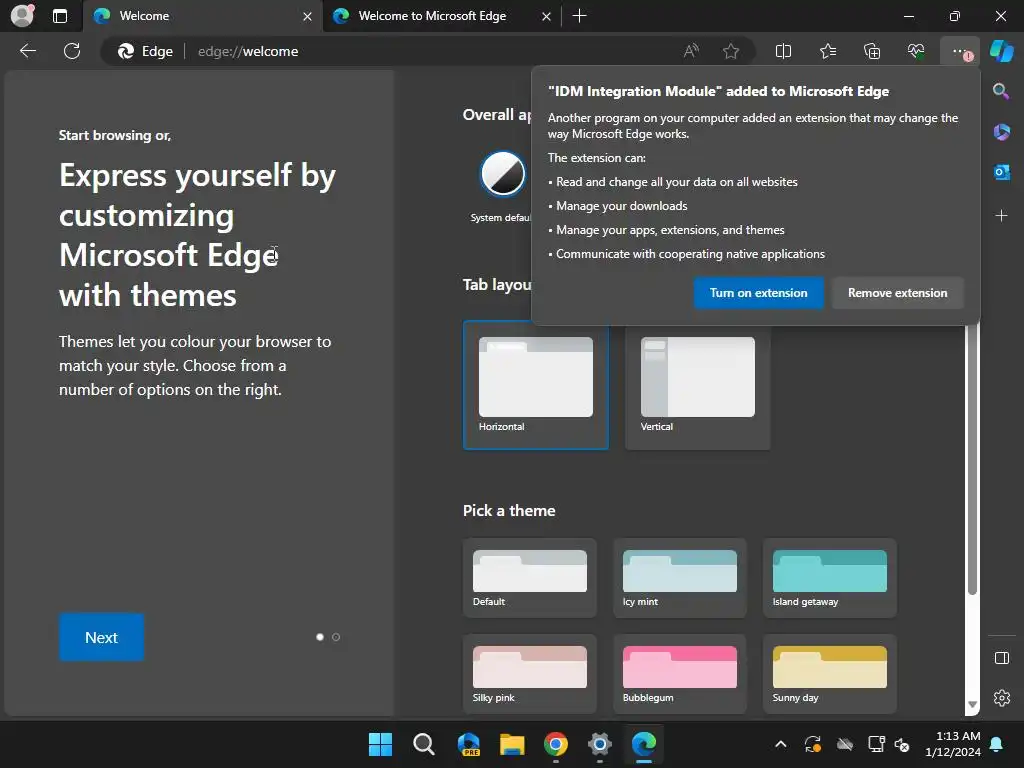Select the first page indicator dot
The image size is (1024, 768).
pos(320,637)
